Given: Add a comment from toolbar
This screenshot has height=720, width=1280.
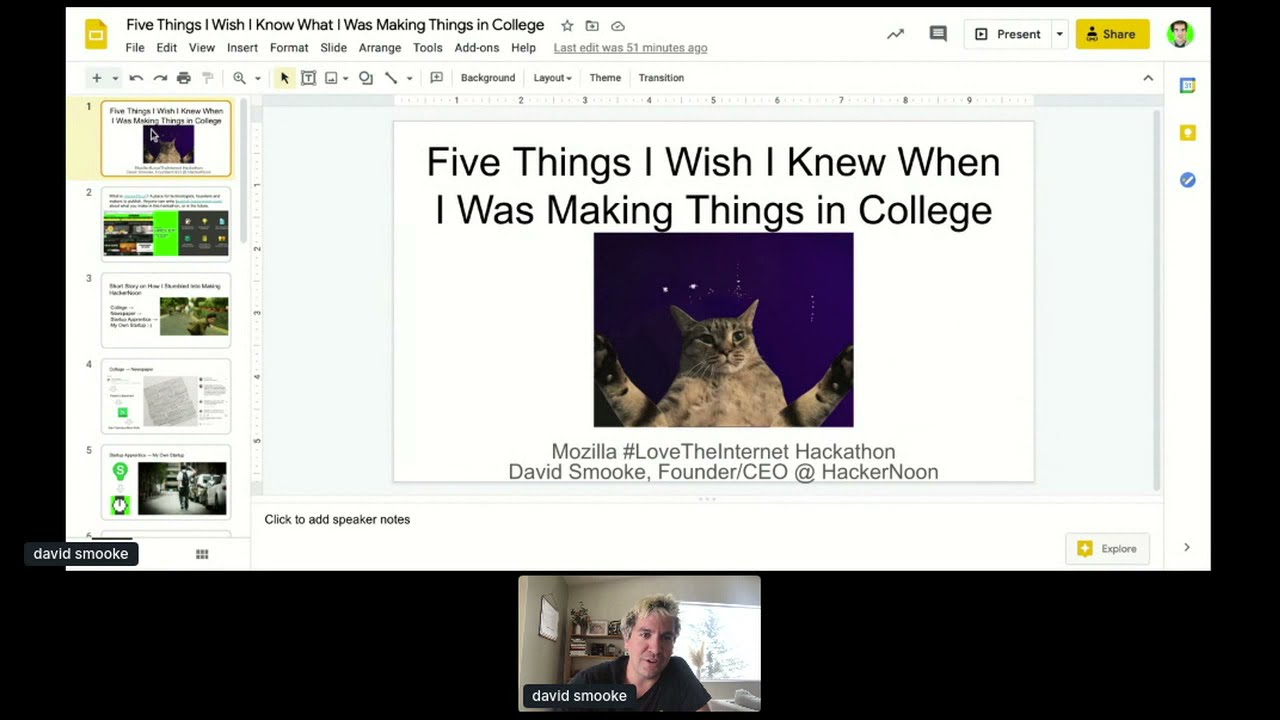Looking at the screenshot, I should point(436,78).
